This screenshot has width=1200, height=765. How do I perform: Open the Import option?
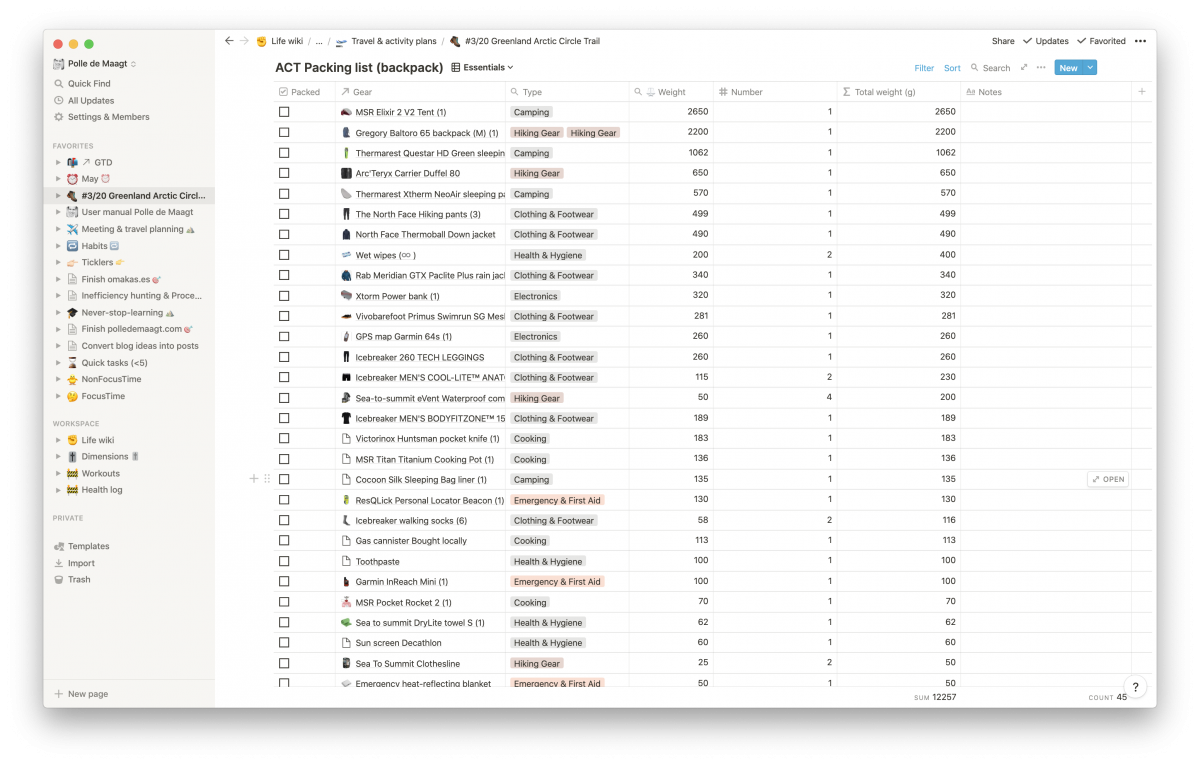pos(81,563)
